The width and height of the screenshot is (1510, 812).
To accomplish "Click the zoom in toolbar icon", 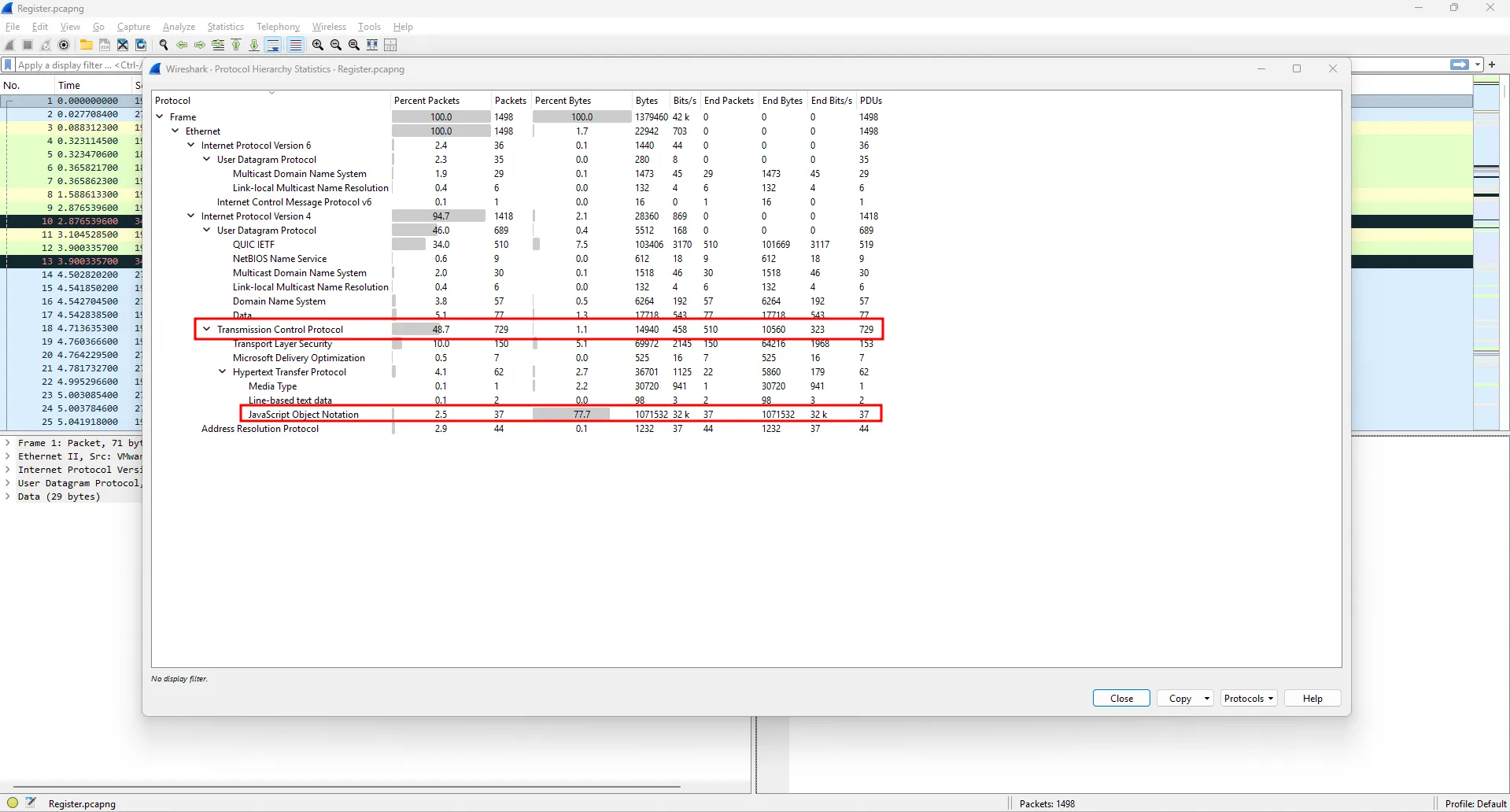I will 318,45.
